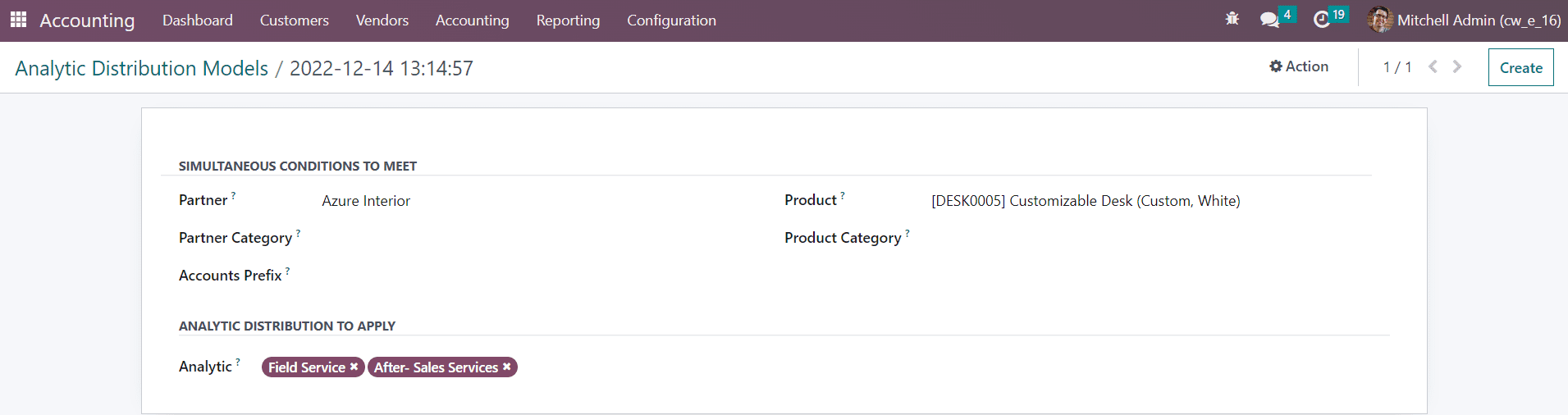Open the activities clock icon

[1321, 20]
